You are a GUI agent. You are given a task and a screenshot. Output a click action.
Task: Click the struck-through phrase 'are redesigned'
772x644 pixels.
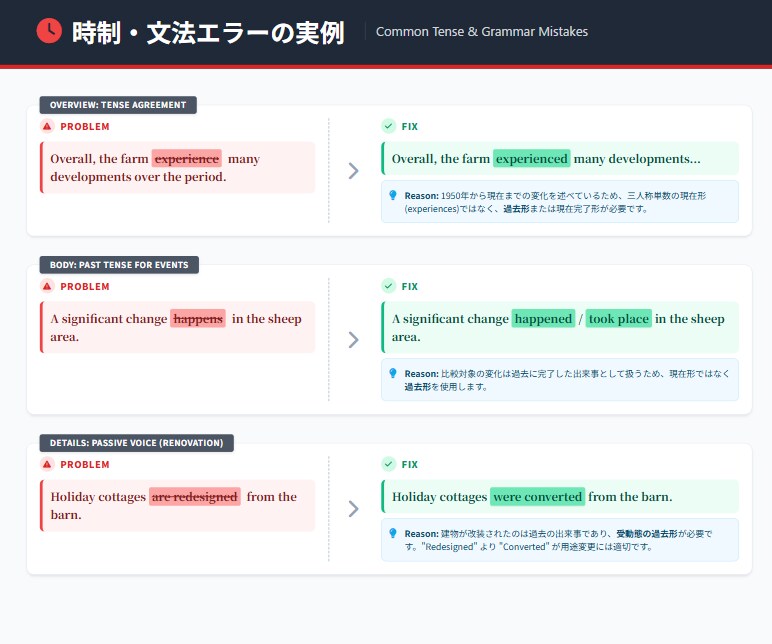tap(194, 497)
